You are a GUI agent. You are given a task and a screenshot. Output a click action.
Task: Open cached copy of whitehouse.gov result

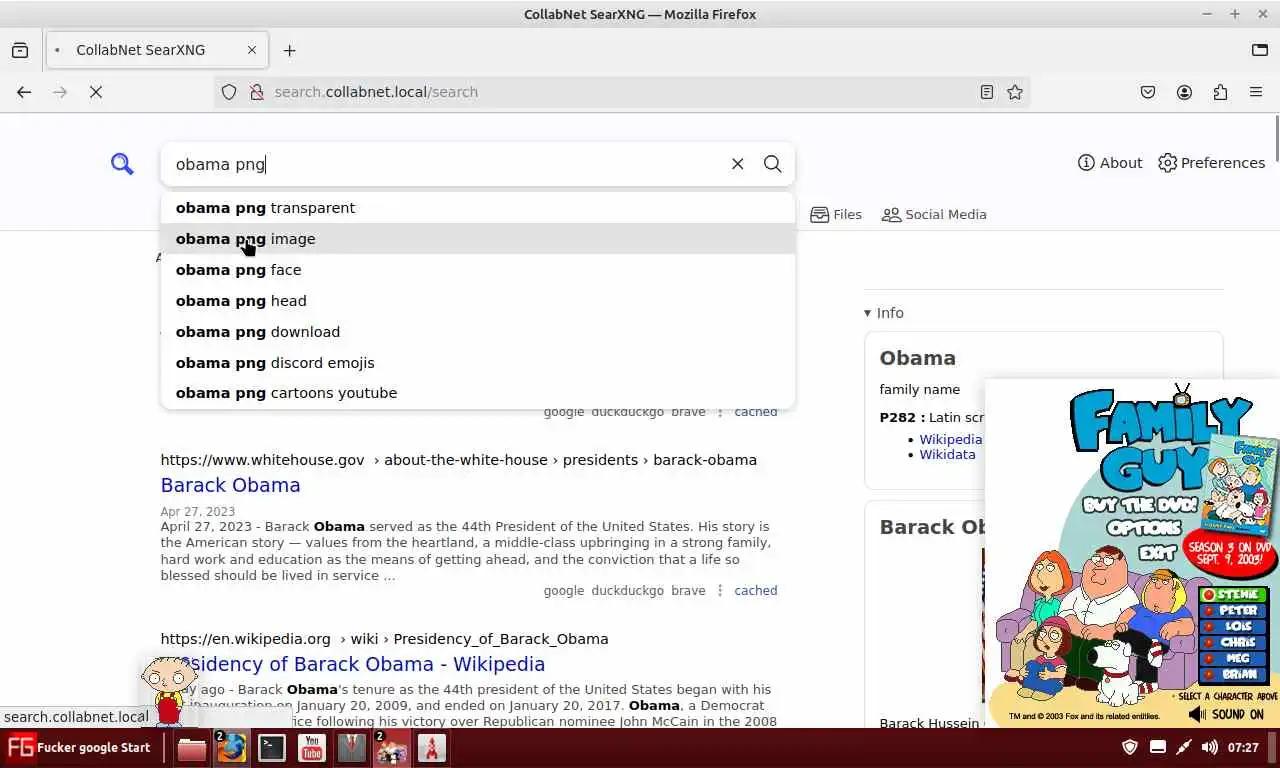(x=755, y=591)
